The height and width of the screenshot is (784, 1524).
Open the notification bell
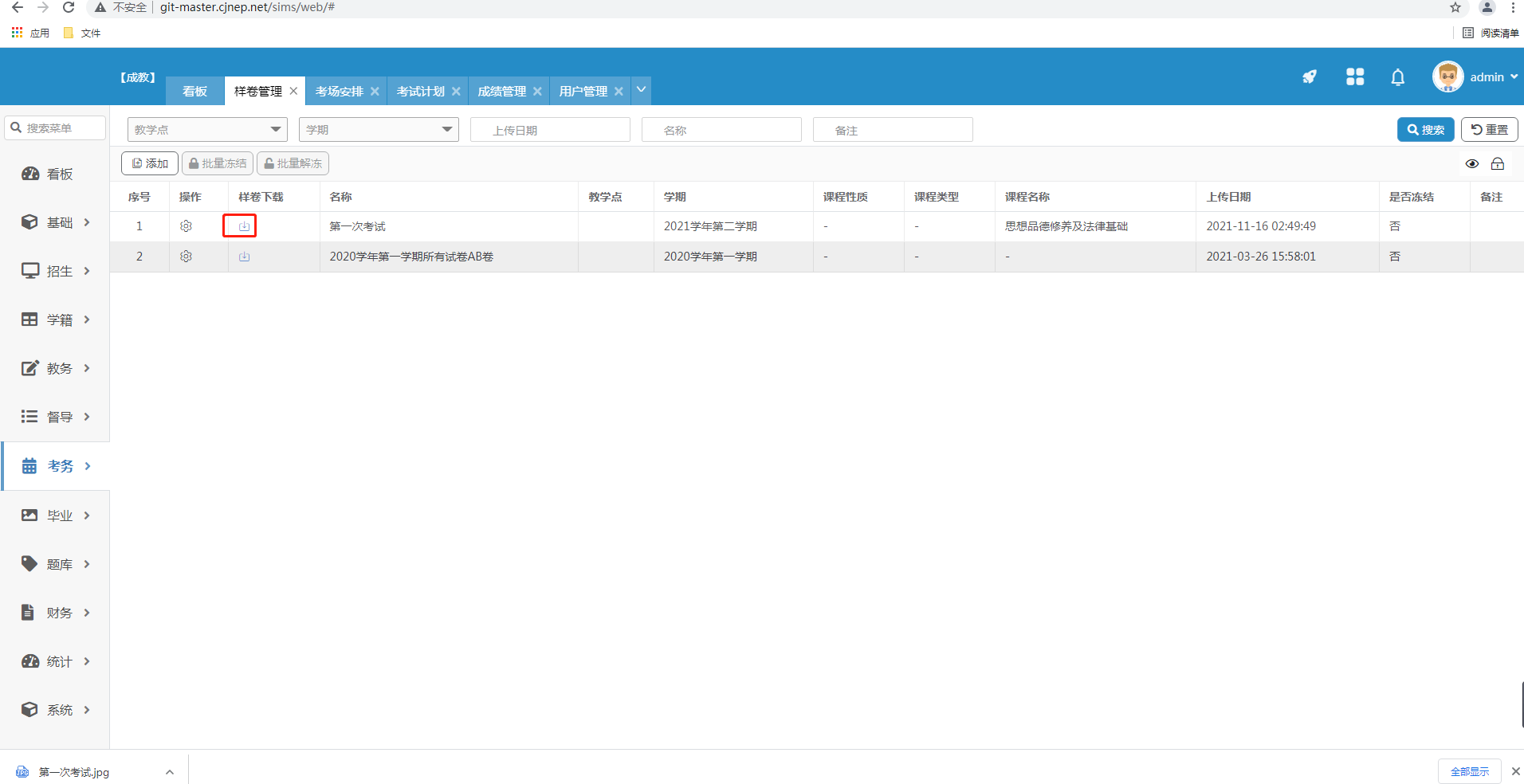(x=1397, y=77)
